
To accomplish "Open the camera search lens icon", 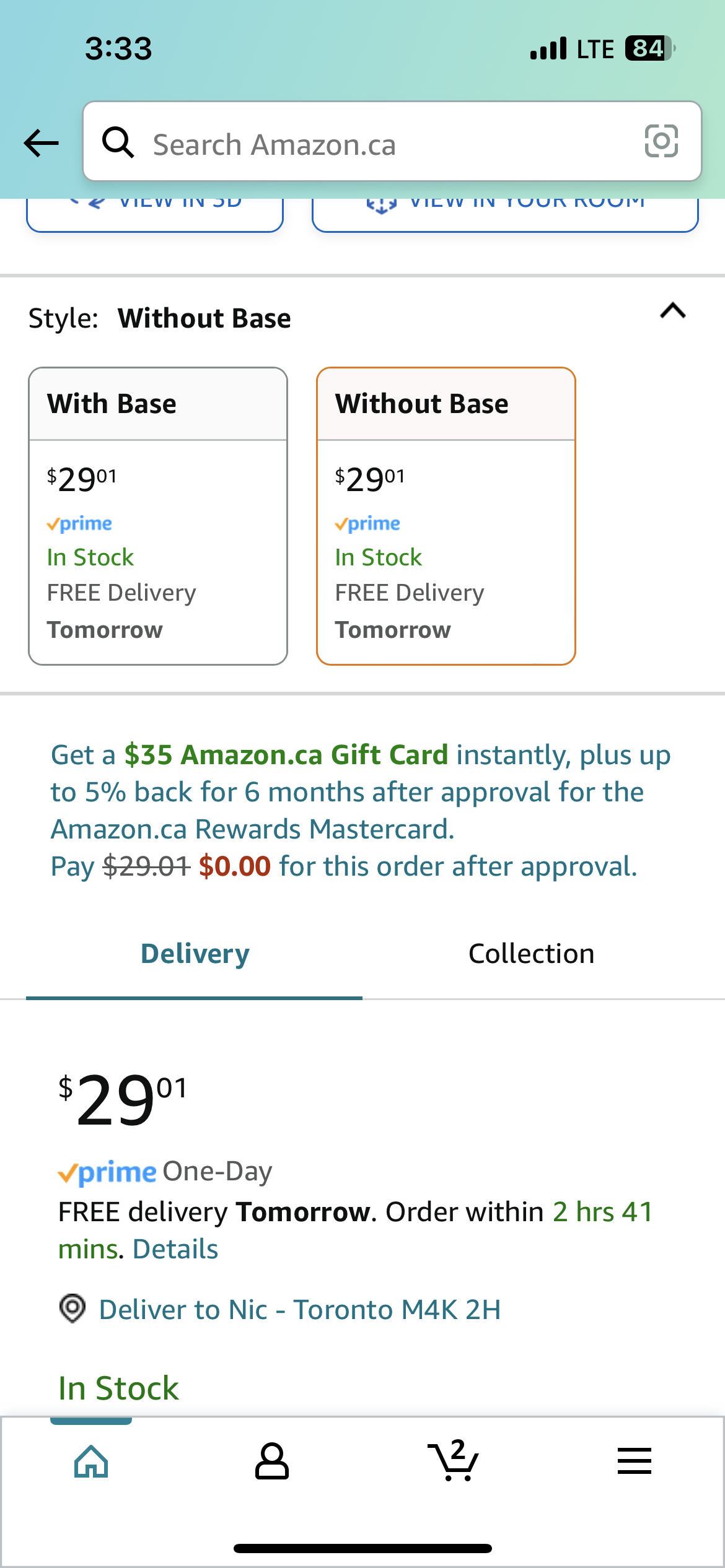I will point(661,142).
